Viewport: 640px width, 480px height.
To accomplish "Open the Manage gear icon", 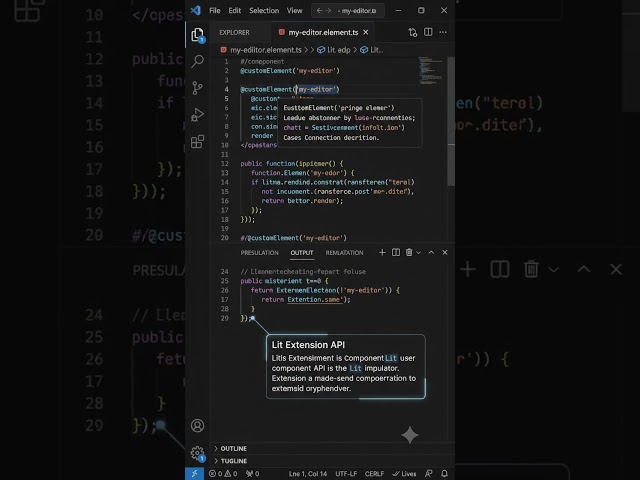I will [x=198, y=453].
